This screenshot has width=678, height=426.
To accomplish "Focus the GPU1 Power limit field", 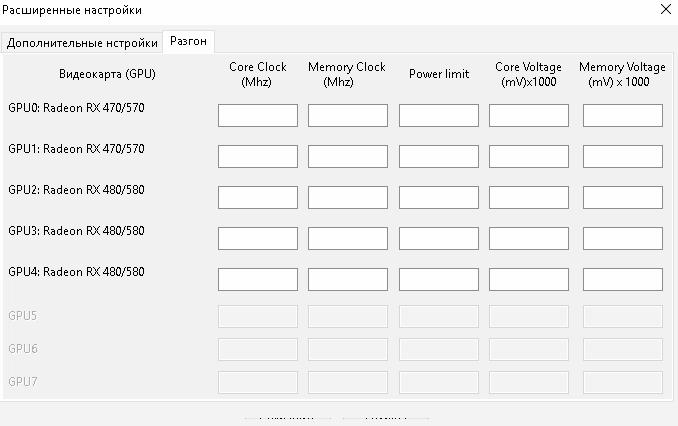I will tap(438, 157).
